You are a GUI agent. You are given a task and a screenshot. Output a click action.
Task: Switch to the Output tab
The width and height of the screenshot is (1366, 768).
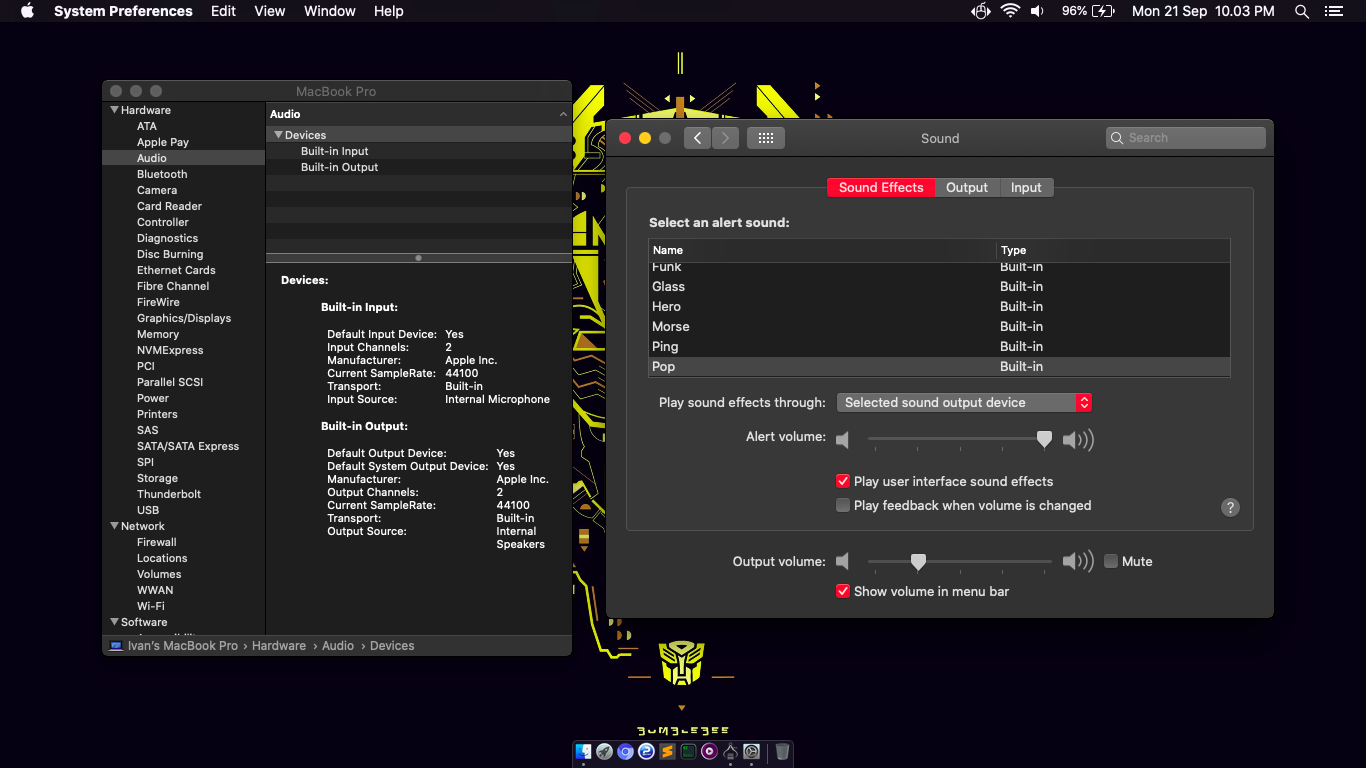pos(967,187)
